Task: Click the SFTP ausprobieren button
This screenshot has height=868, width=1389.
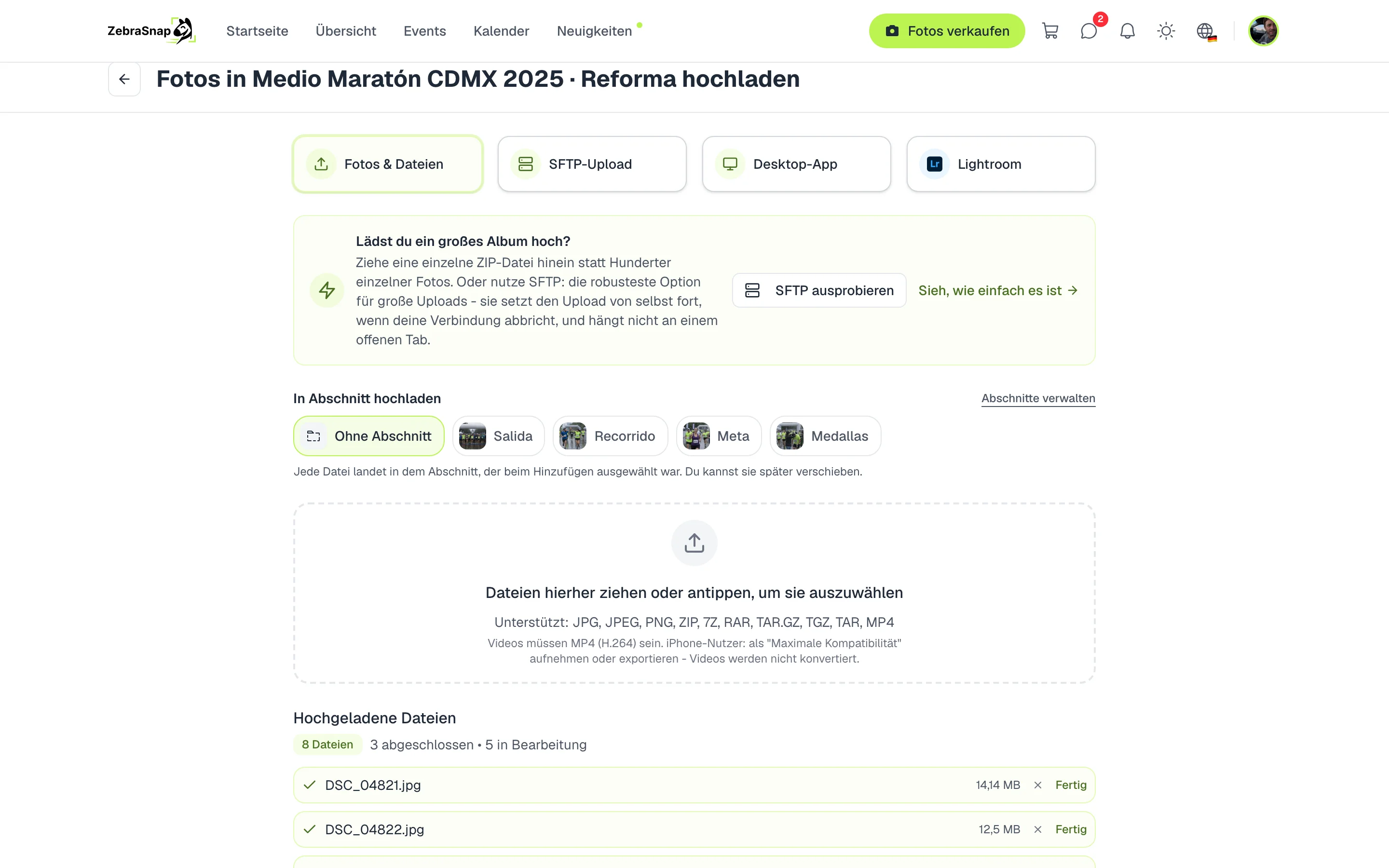Action: [x=819, y=290]
